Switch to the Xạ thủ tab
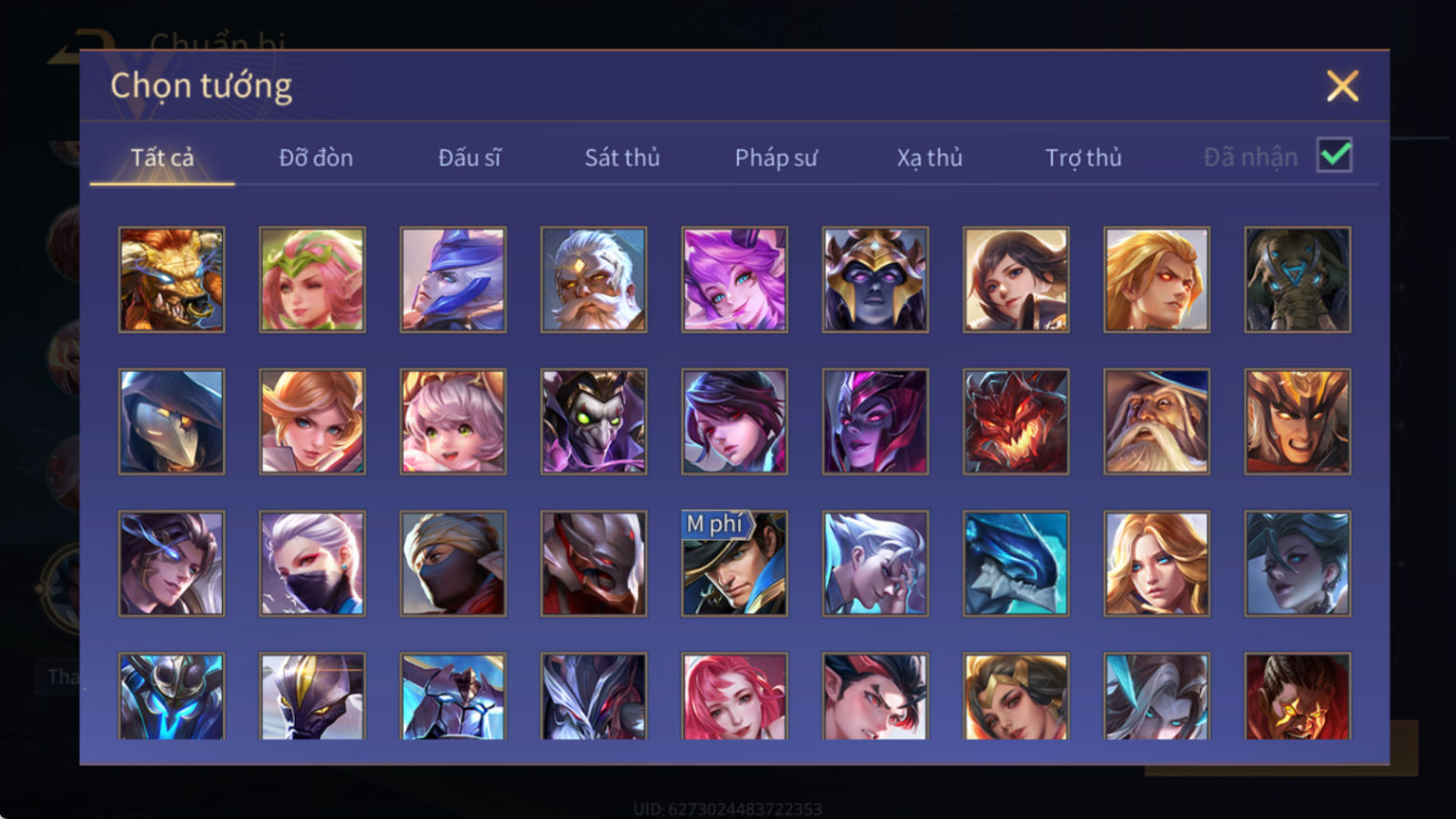This screenshot has width=1456, height=819. [x=930, y=157]
